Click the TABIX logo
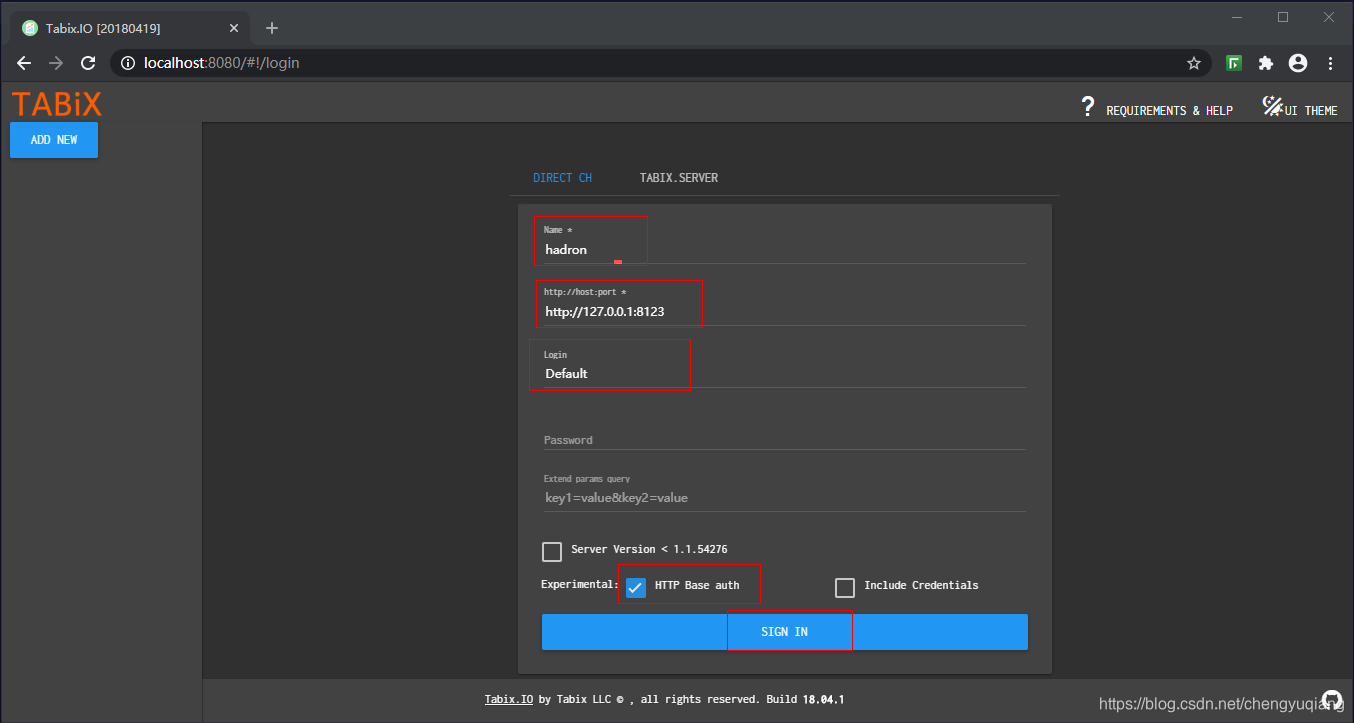This screenshot has height=723, width=1354. click(x=57, y=103)
